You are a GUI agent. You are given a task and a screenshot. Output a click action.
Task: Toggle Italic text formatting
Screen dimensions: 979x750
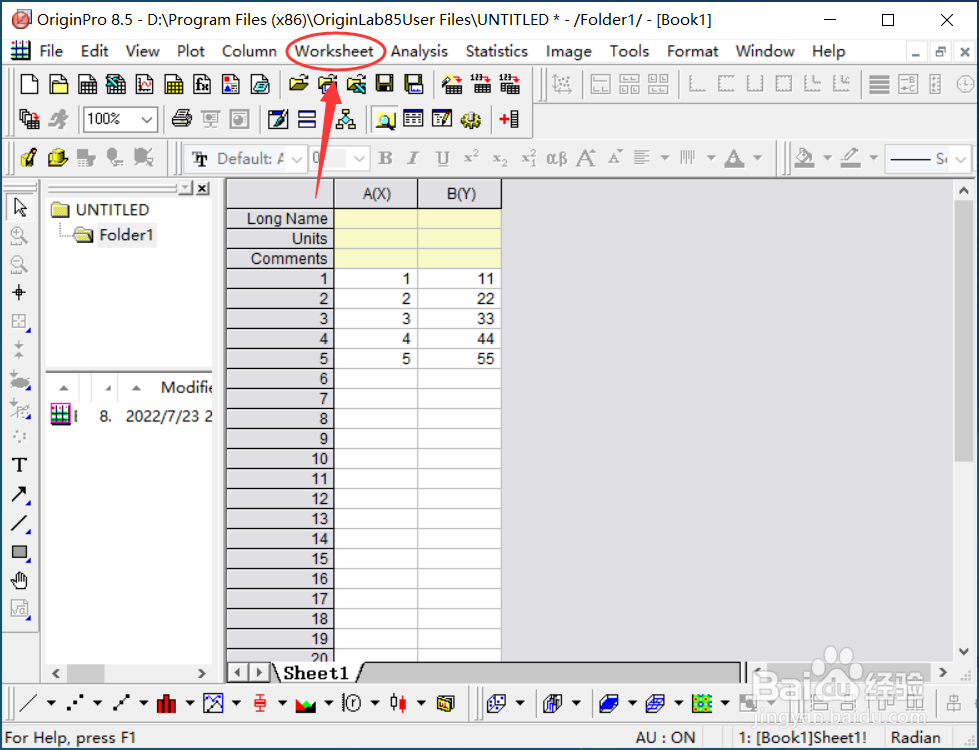click(x=413, y=159)
